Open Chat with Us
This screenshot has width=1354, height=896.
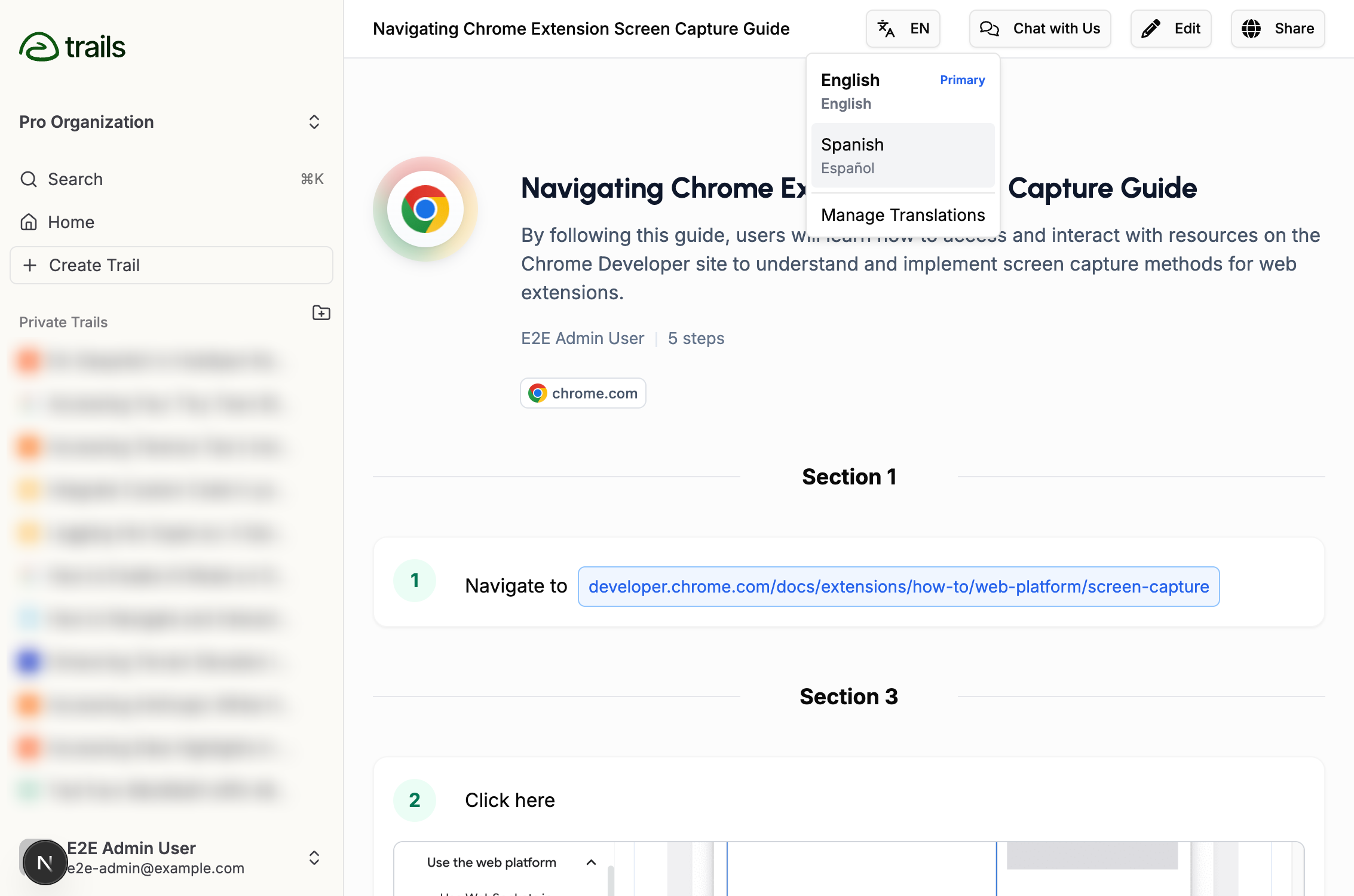click(x=1040, y=29)
